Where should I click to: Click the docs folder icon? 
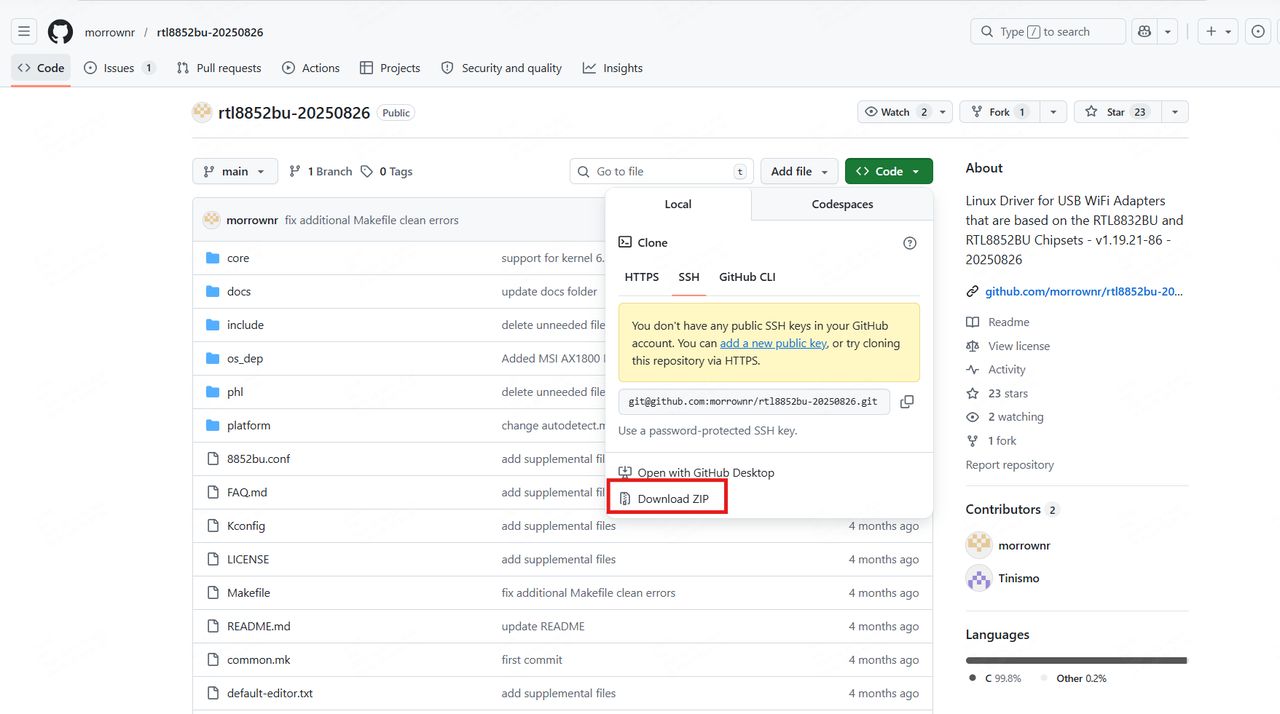pyautogui.click(x=212, y=292)
